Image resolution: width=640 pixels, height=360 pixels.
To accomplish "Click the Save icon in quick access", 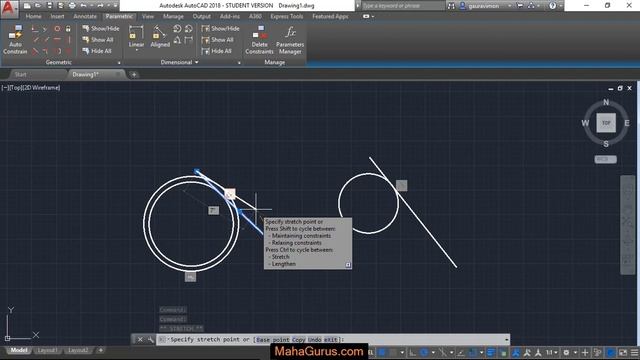I will coord(49,6).
